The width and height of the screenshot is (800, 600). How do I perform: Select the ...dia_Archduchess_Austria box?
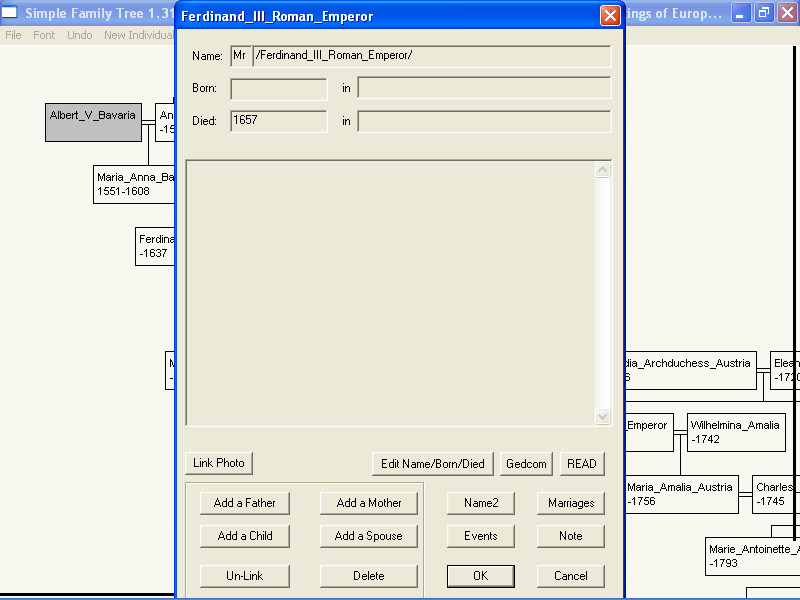point(690,370)
